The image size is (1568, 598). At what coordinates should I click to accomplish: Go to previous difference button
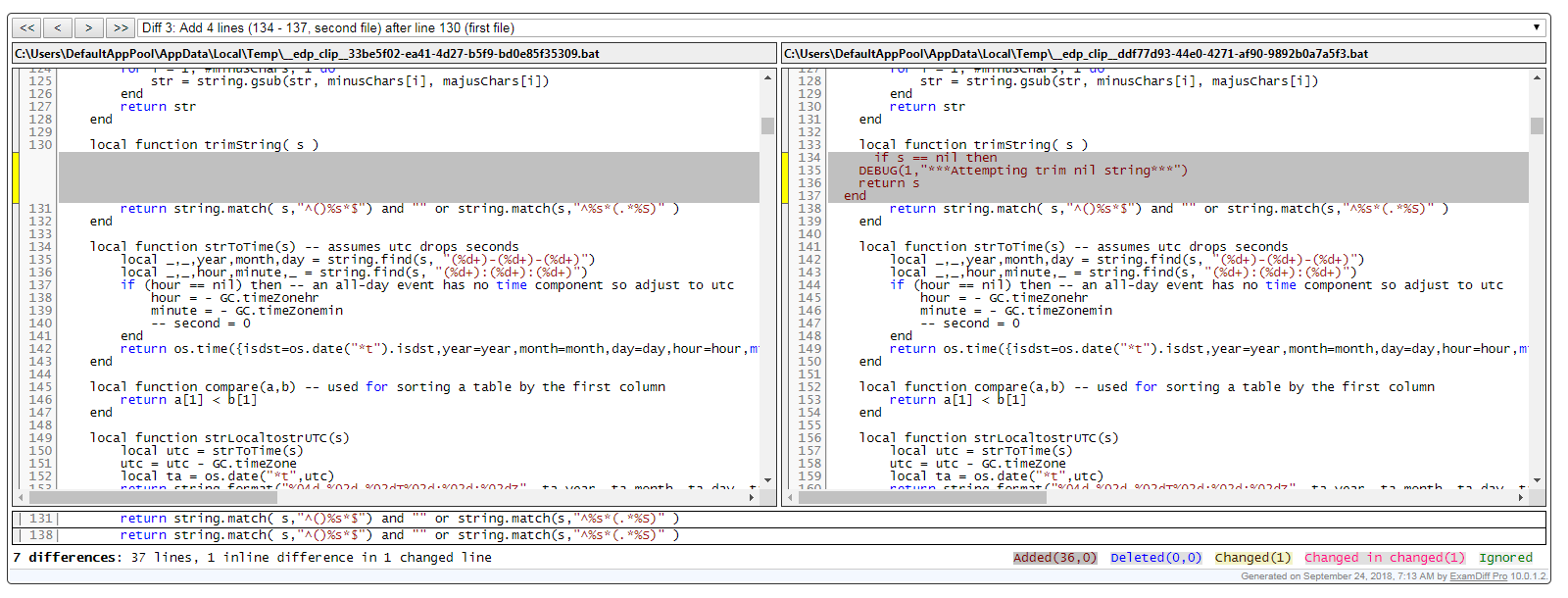(x=58, y=27)
